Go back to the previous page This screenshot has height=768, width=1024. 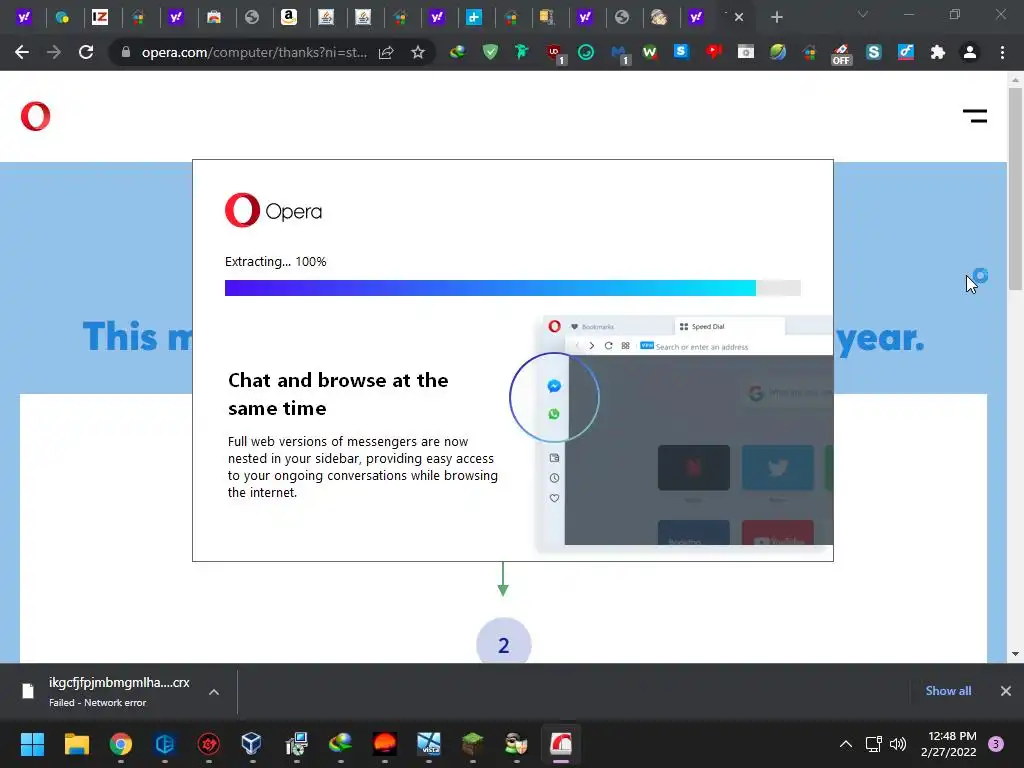pyautogui.click(x=22, y=52)
